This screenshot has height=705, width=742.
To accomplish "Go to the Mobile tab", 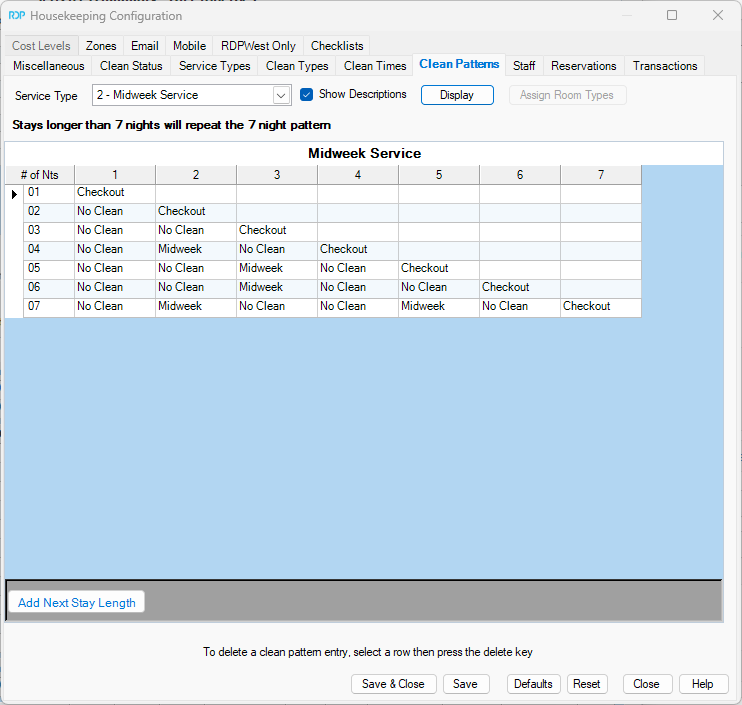I will (189, 46).
